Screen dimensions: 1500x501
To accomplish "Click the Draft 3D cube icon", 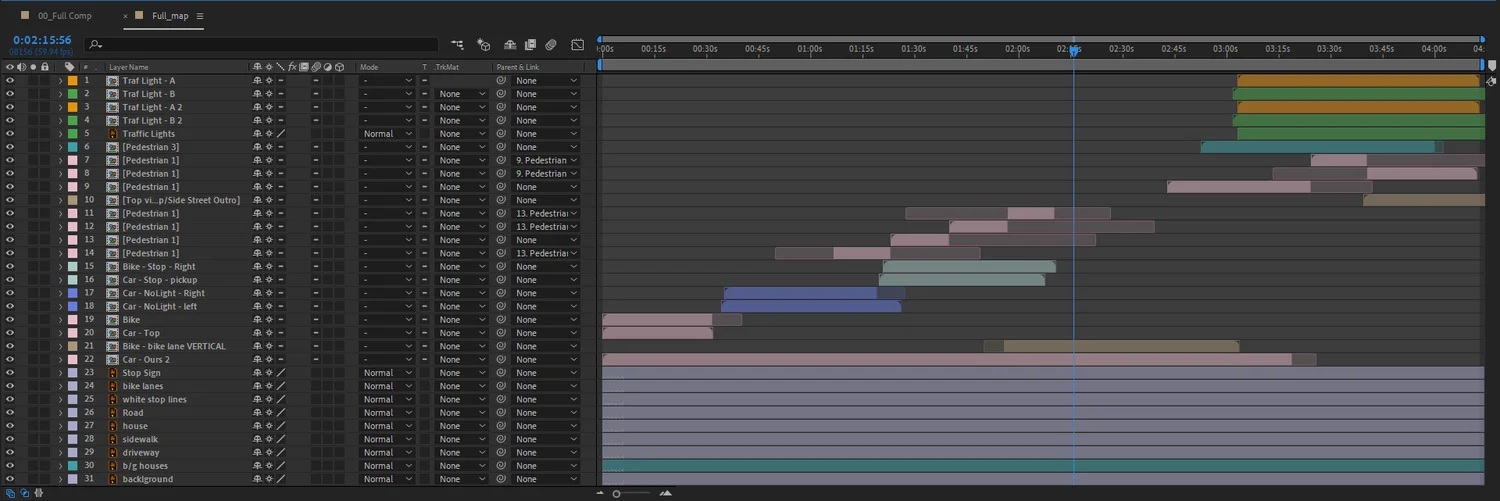I will click(x=484, y=45).
